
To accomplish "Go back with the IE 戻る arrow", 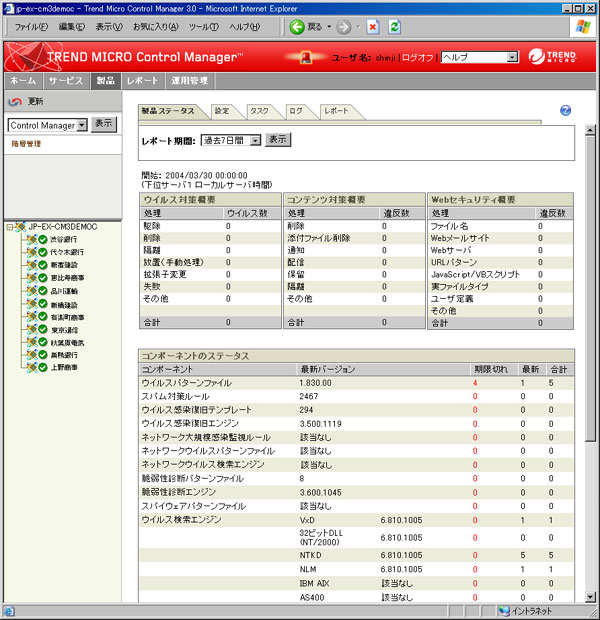I will click(297, 27).
